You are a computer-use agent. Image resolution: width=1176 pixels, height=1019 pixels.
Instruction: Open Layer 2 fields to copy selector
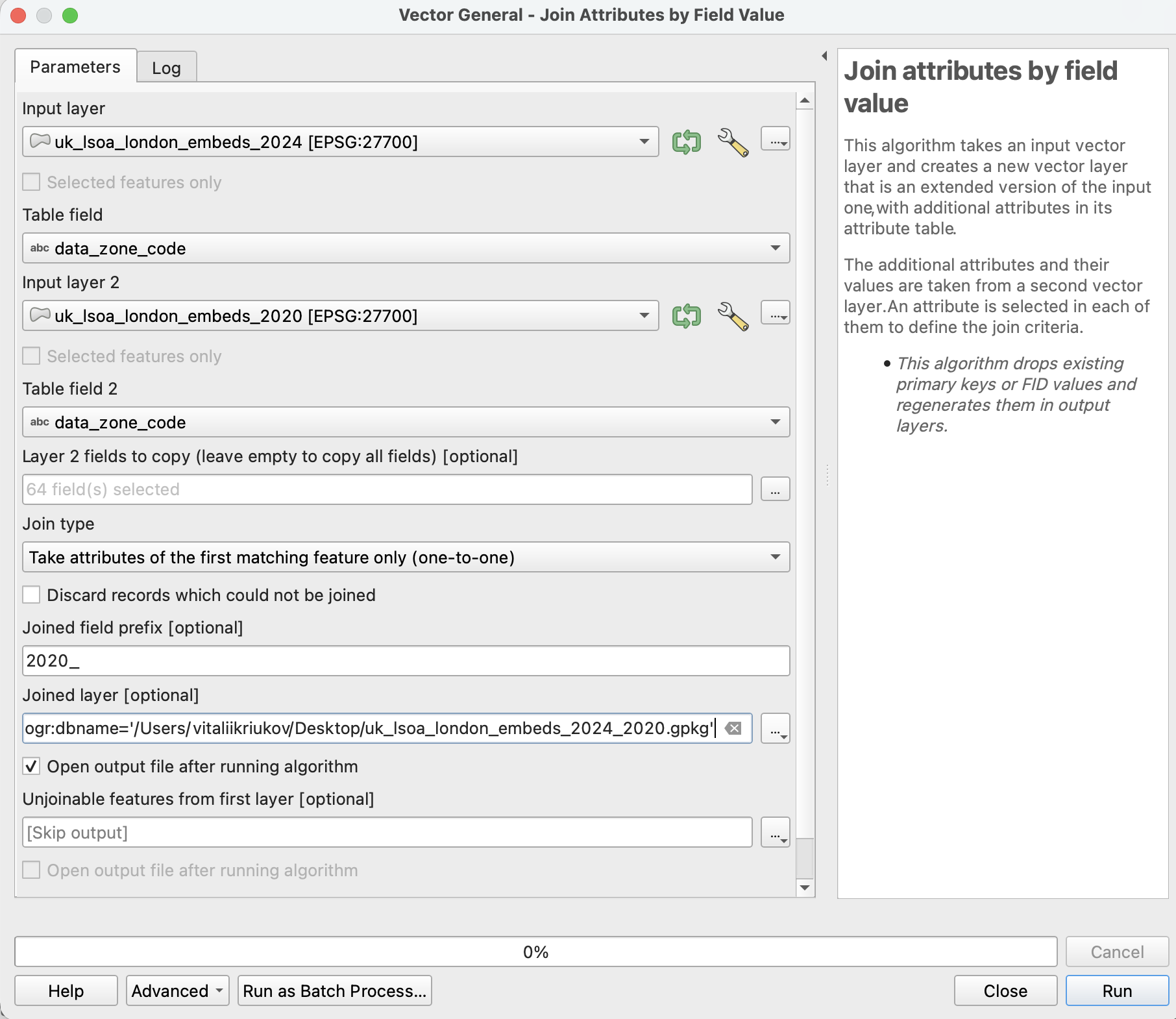click(775, 489)
